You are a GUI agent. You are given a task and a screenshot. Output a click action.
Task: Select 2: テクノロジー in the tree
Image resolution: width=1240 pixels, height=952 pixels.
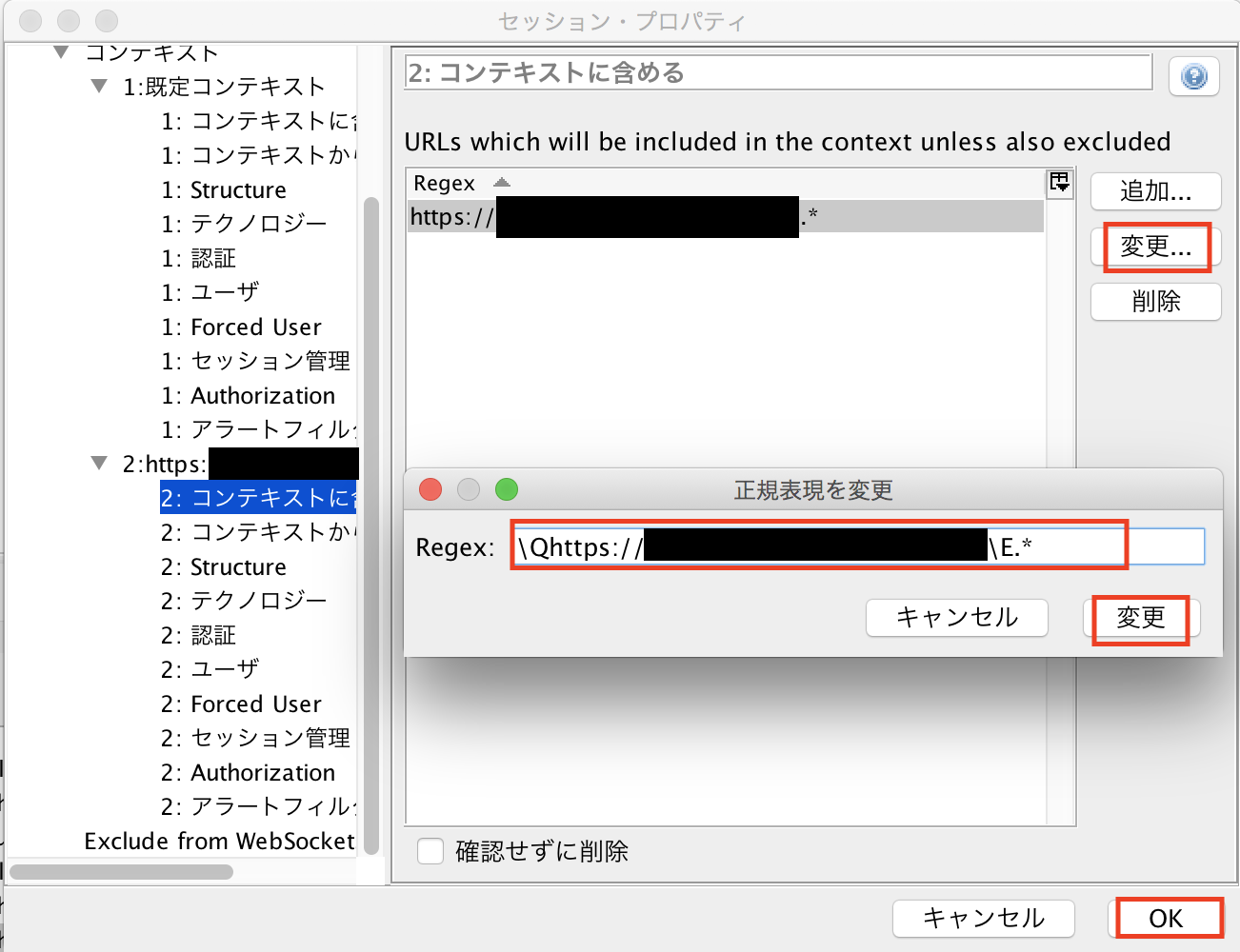tap(244, 602)
